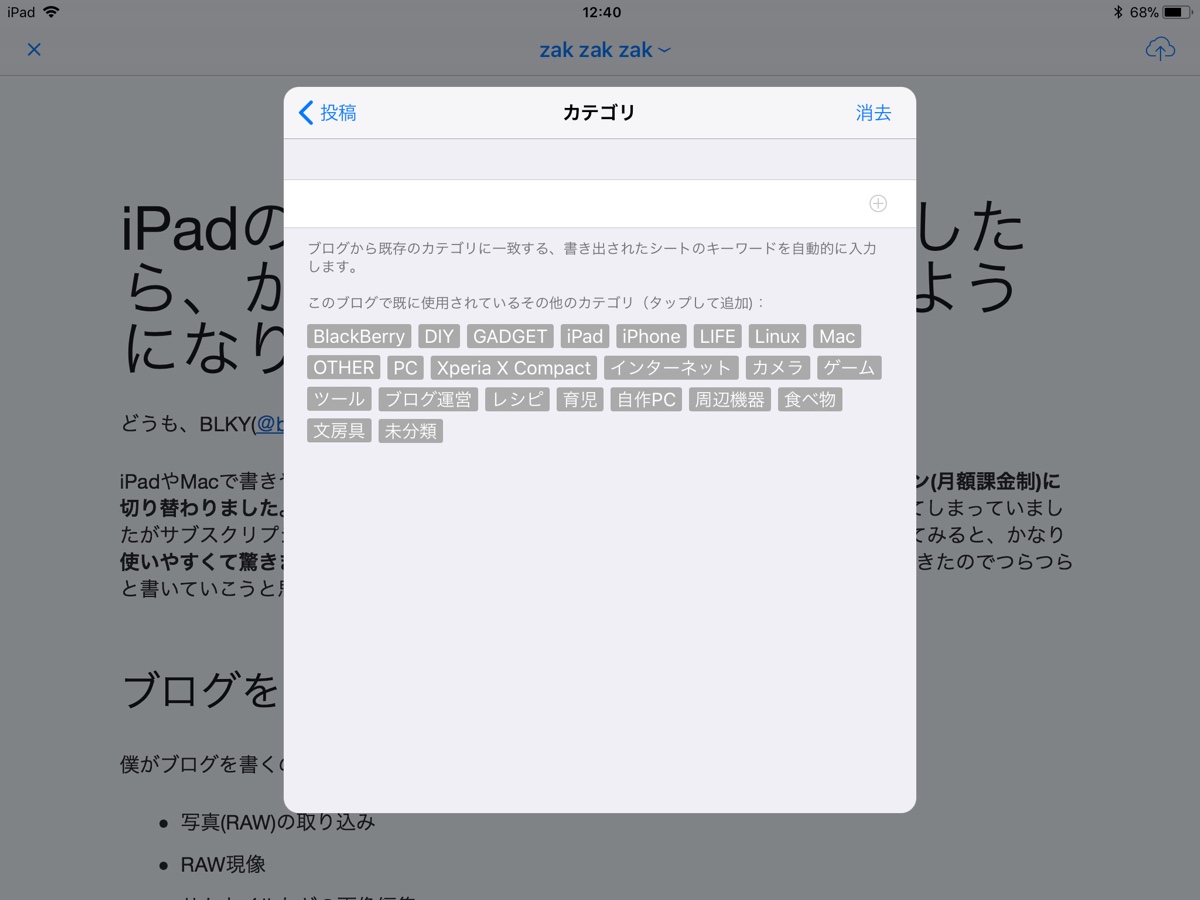Tap the plus circle add icon
This screenshot has width=1200, height=900.
pyautogui.click(x=878, y=204)
